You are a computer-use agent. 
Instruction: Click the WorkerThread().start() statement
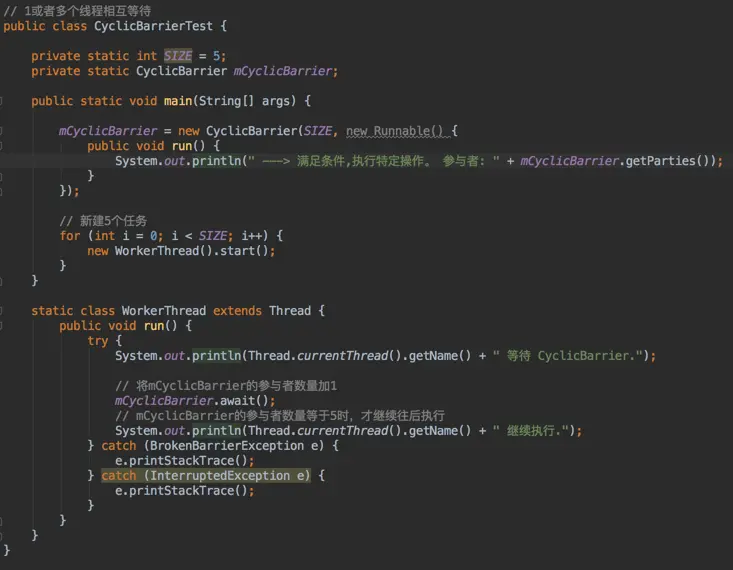click(195, 251)
